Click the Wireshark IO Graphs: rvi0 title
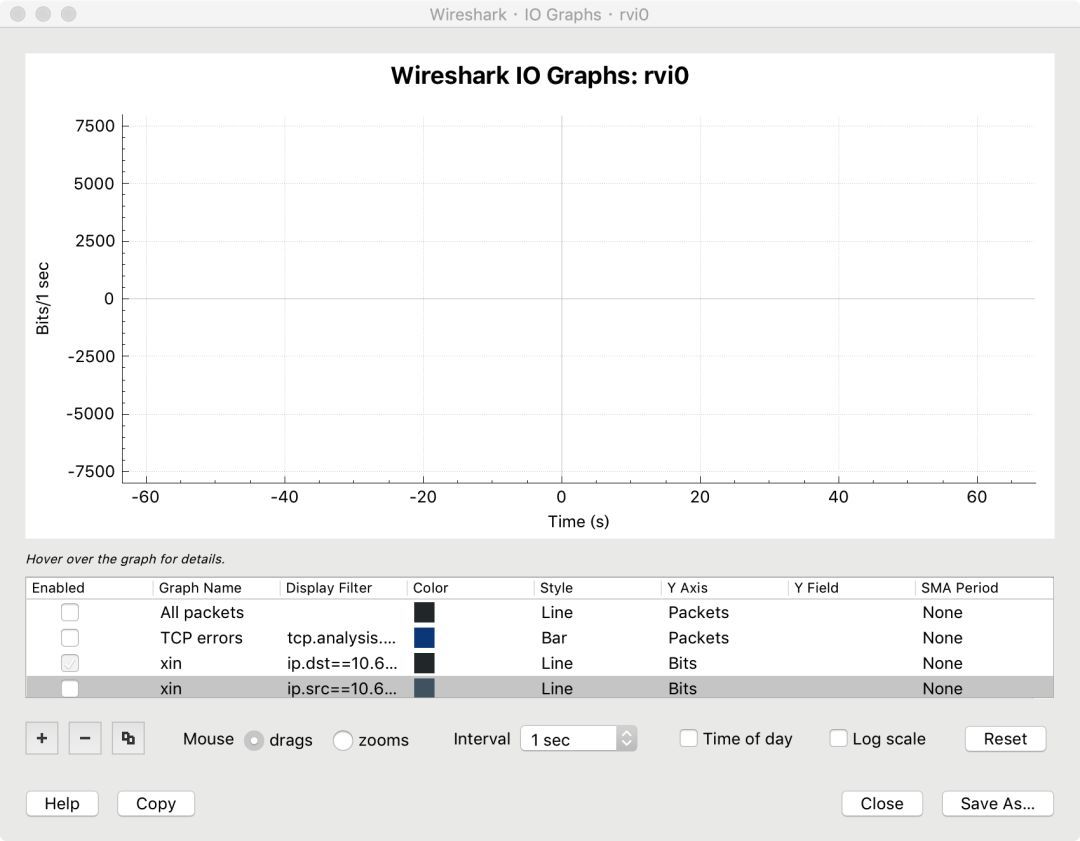The width and height of the screenshot is (1080, 841). 539,75
